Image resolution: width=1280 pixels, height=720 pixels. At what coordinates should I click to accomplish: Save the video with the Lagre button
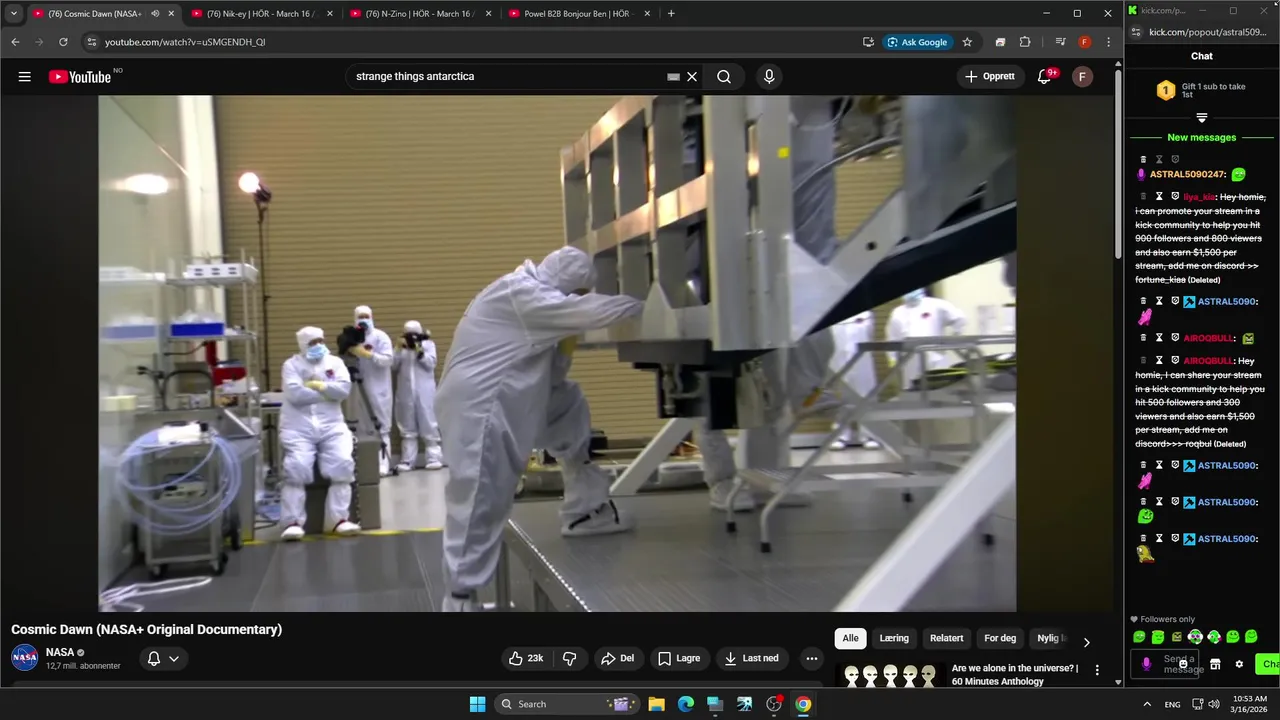tap(679, 658)
